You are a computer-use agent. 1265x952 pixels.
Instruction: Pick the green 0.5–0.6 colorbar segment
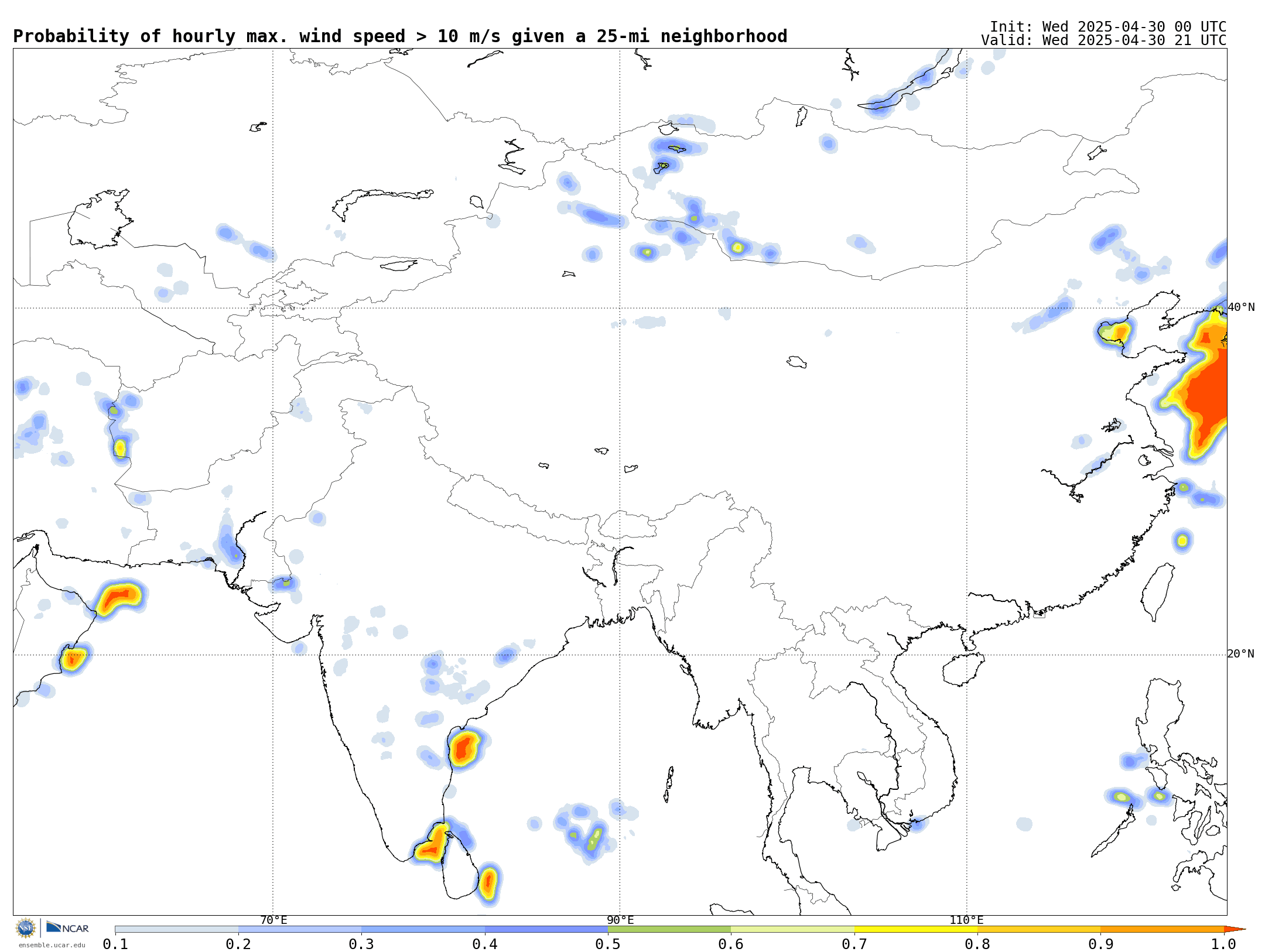pos(669,929)
